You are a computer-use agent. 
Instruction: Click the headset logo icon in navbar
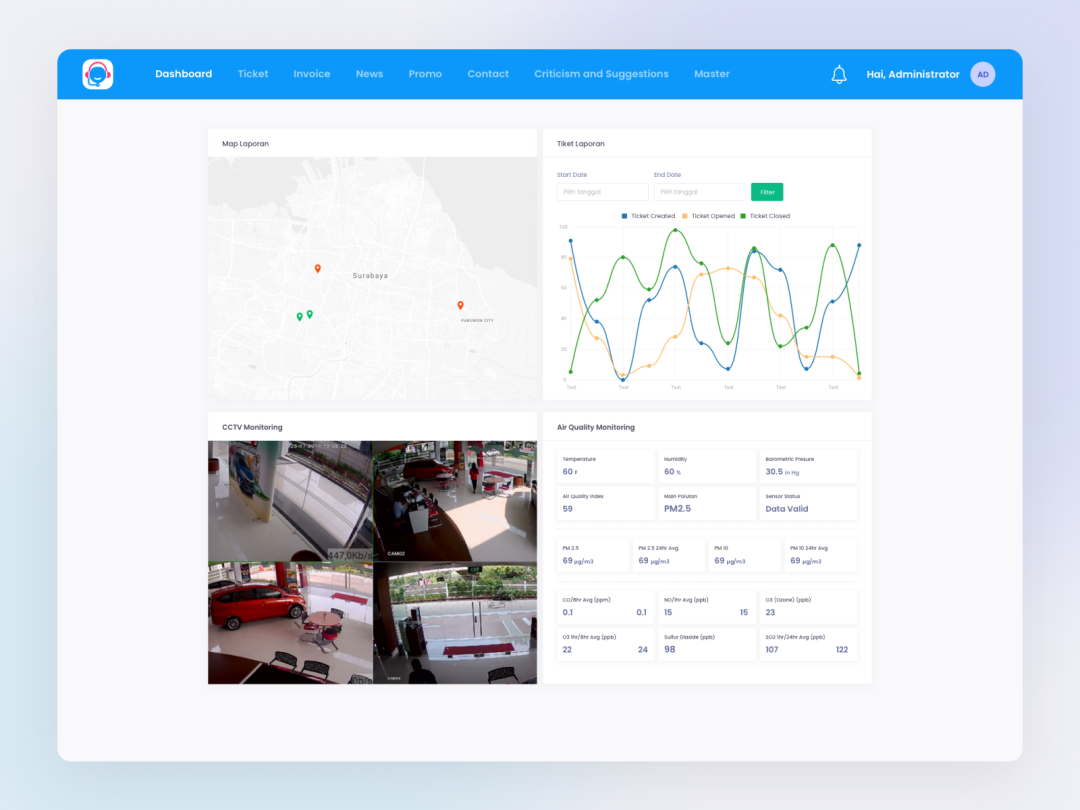97,74
